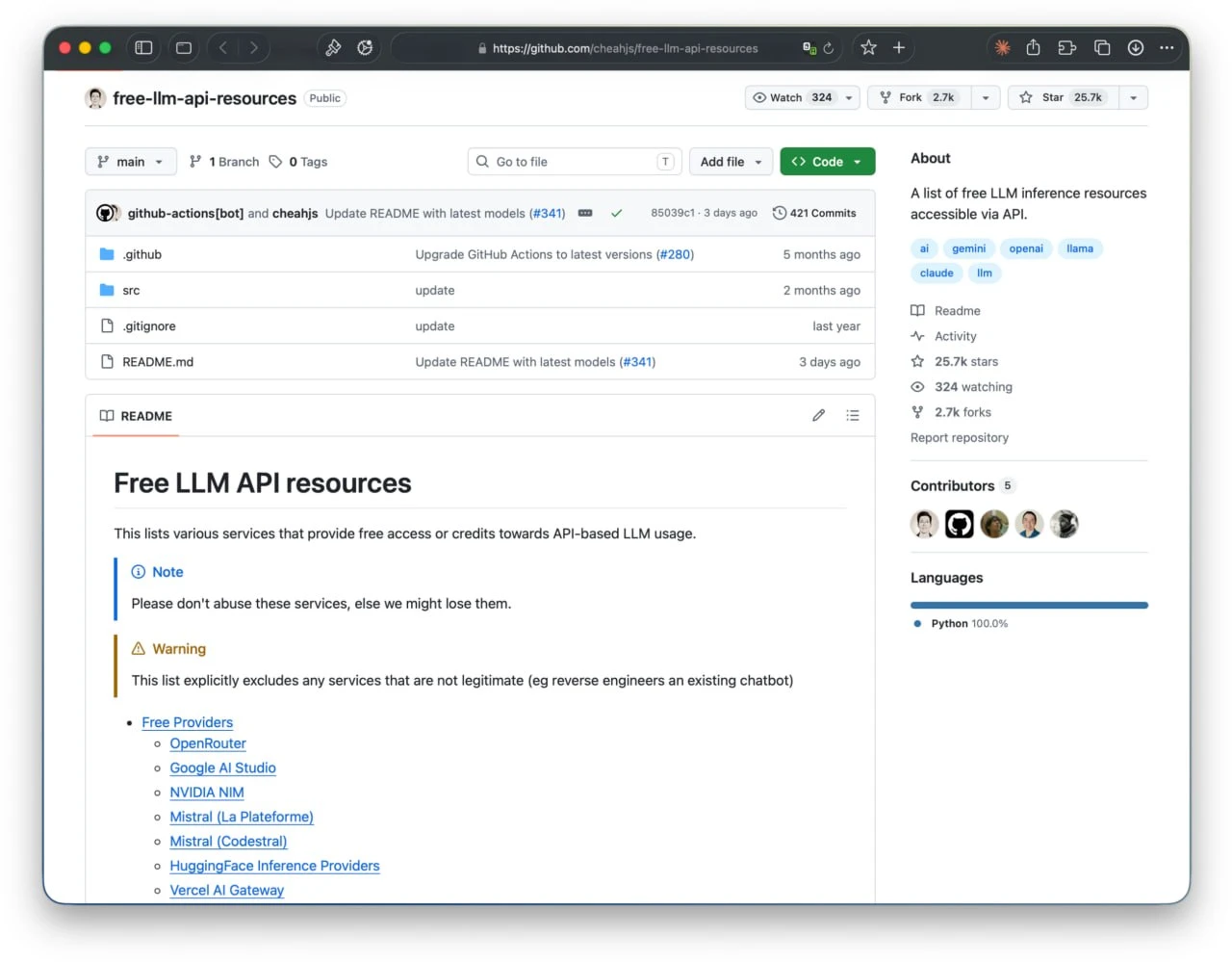The image size is (1232, 962).
Task: Open 421 Commits history
Action: point(814,213)
